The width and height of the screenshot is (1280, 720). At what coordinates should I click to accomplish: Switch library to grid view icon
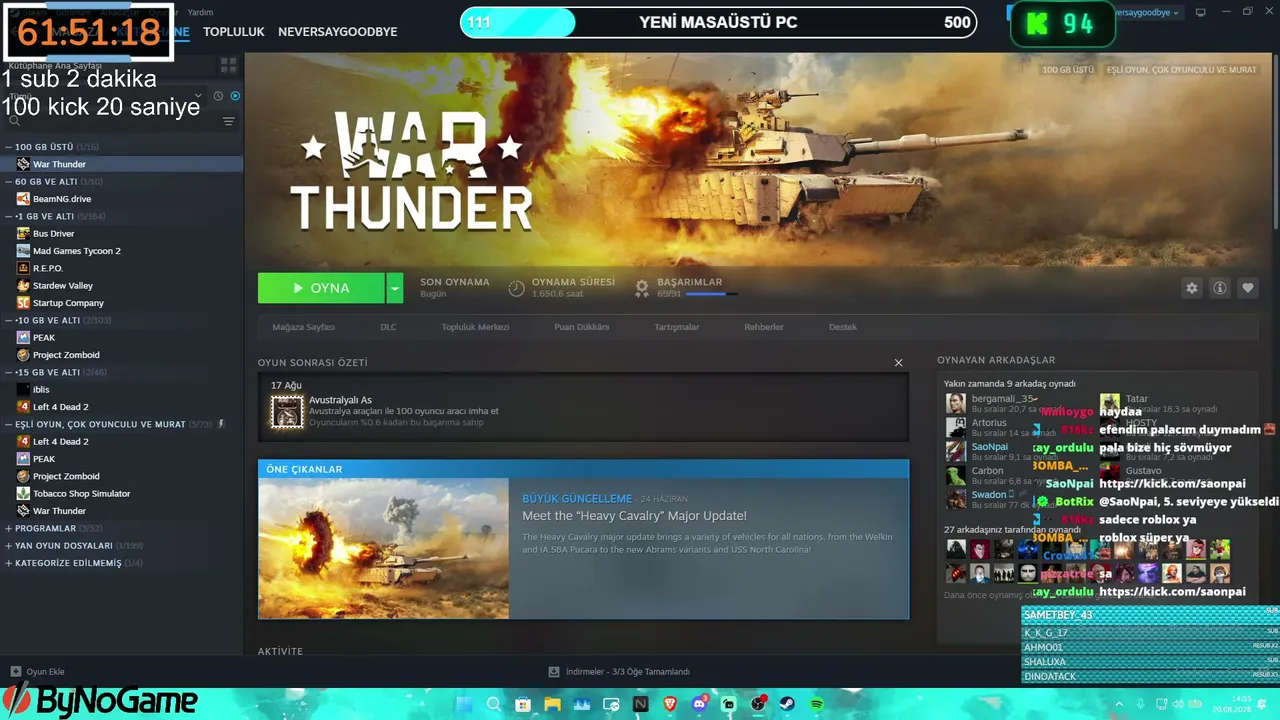229,65
